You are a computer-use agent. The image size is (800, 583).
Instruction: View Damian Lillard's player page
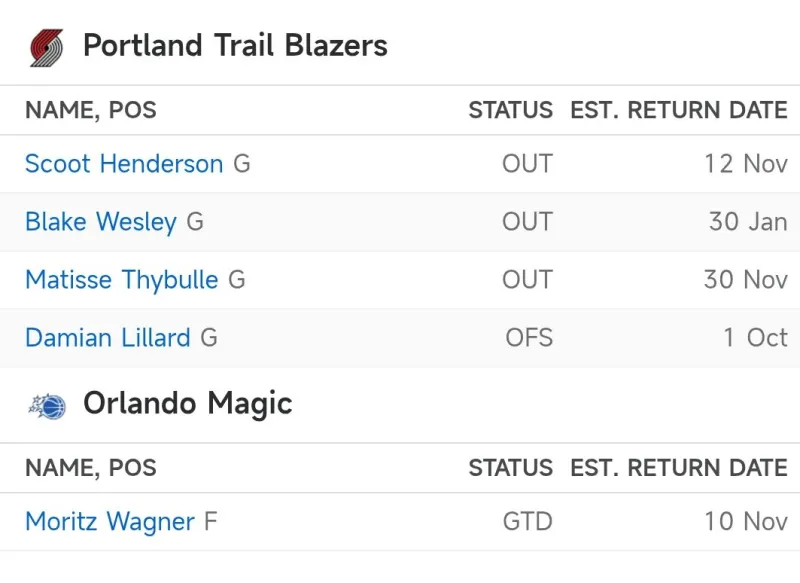(107, 338)
